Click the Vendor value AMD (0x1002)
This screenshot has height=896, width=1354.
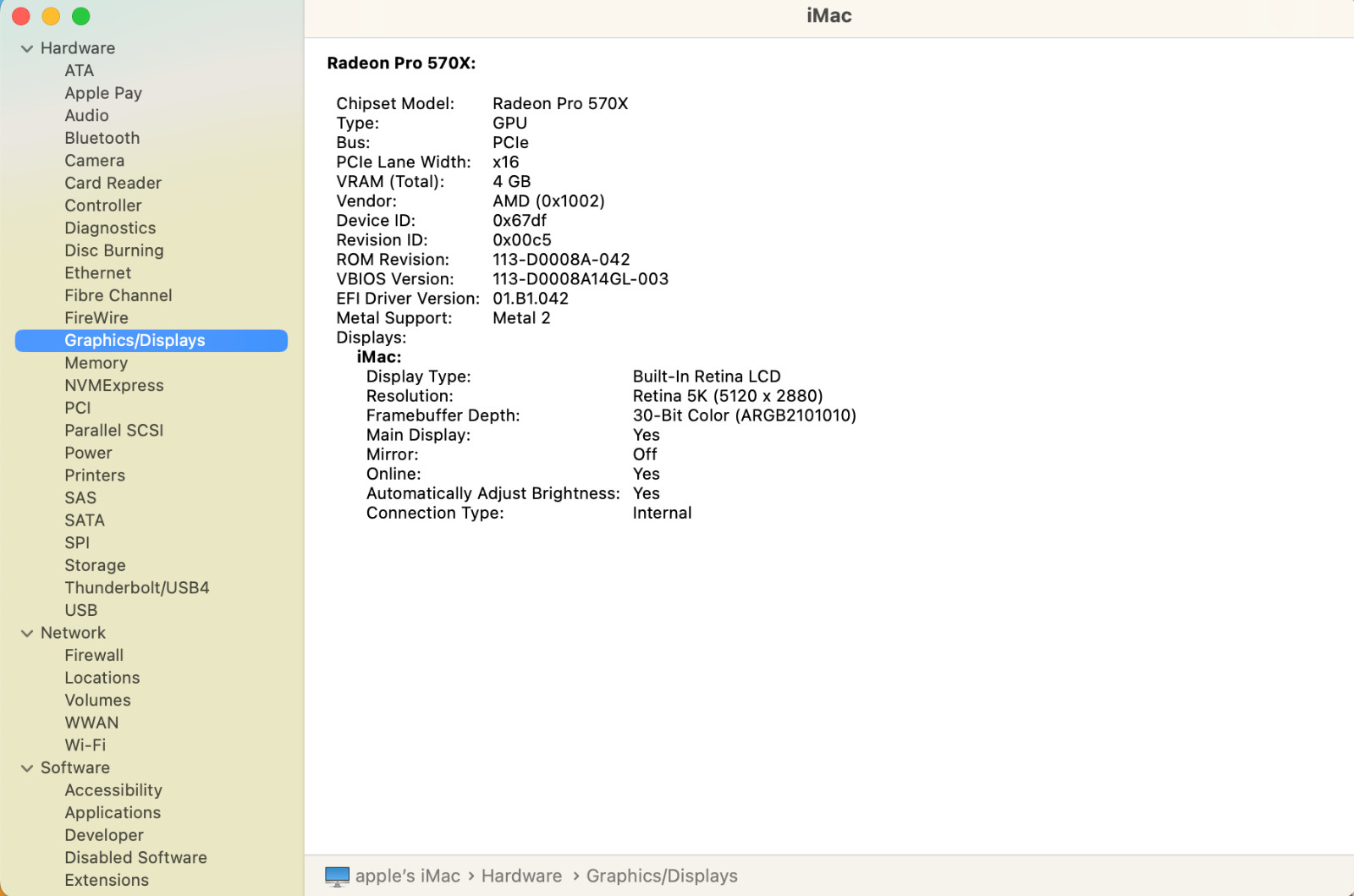point(548,201)
